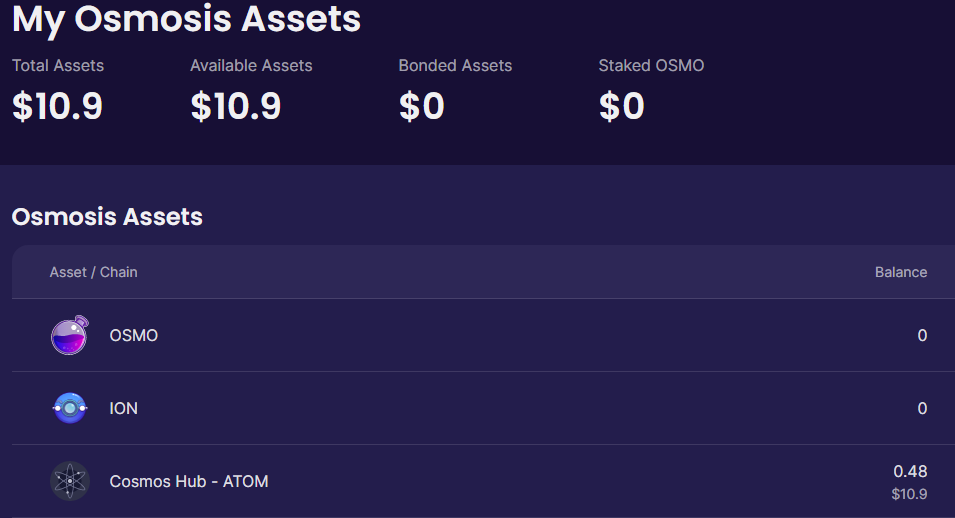Click the Total Assets amount
This screenshot has width=955, height=518.
tap(57, 106)
